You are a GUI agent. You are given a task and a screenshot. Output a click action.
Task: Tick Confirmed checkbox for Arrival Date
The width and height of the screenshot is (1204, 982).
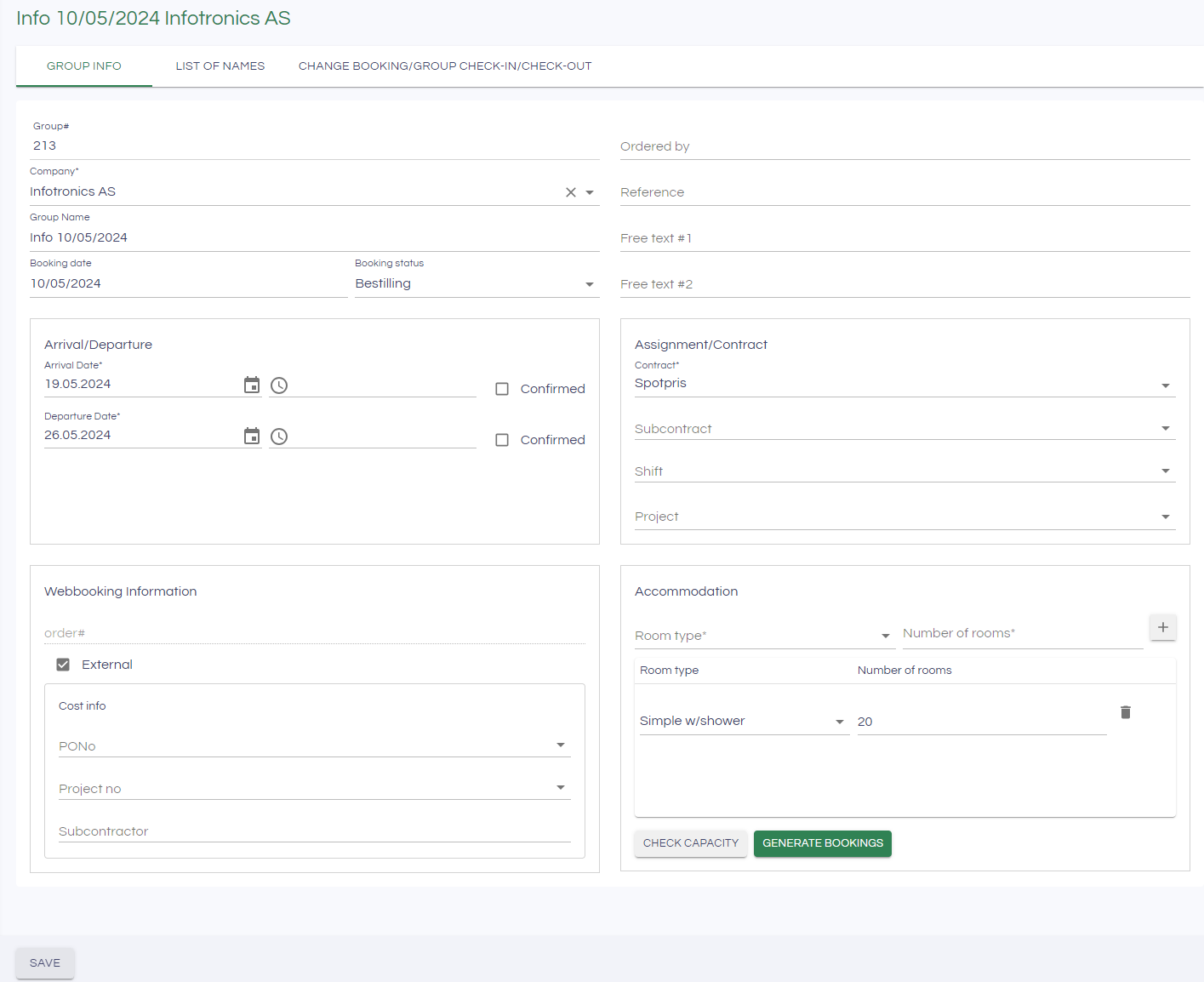pyautogui.click(x=502, y=389)
